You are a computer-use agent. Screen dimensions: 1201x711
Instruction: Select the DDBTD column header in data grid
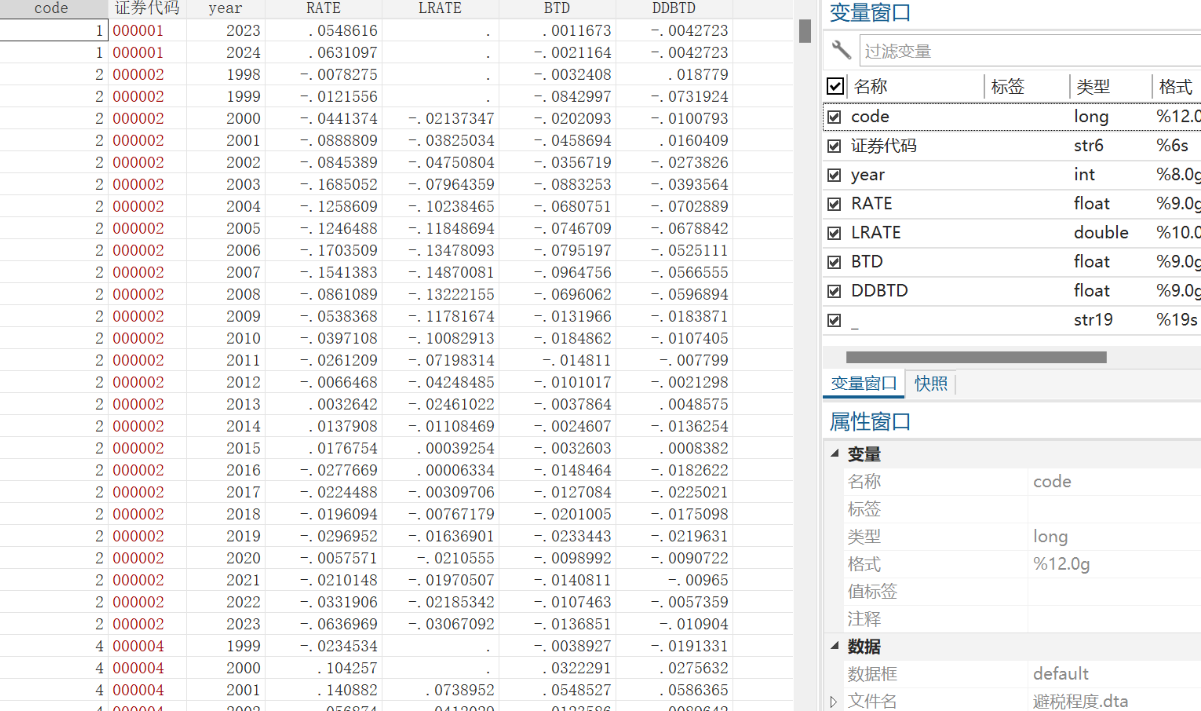pos(674,8)
